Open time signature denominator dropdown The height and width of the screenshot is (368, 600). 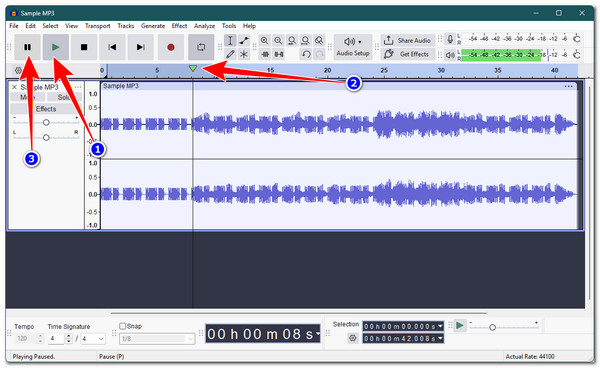(x=101, y=339)
